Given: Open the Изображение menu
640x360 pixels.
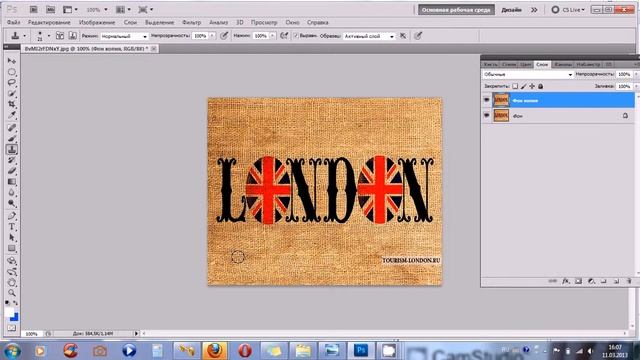Looking at the screenshot, I should 97,22.
